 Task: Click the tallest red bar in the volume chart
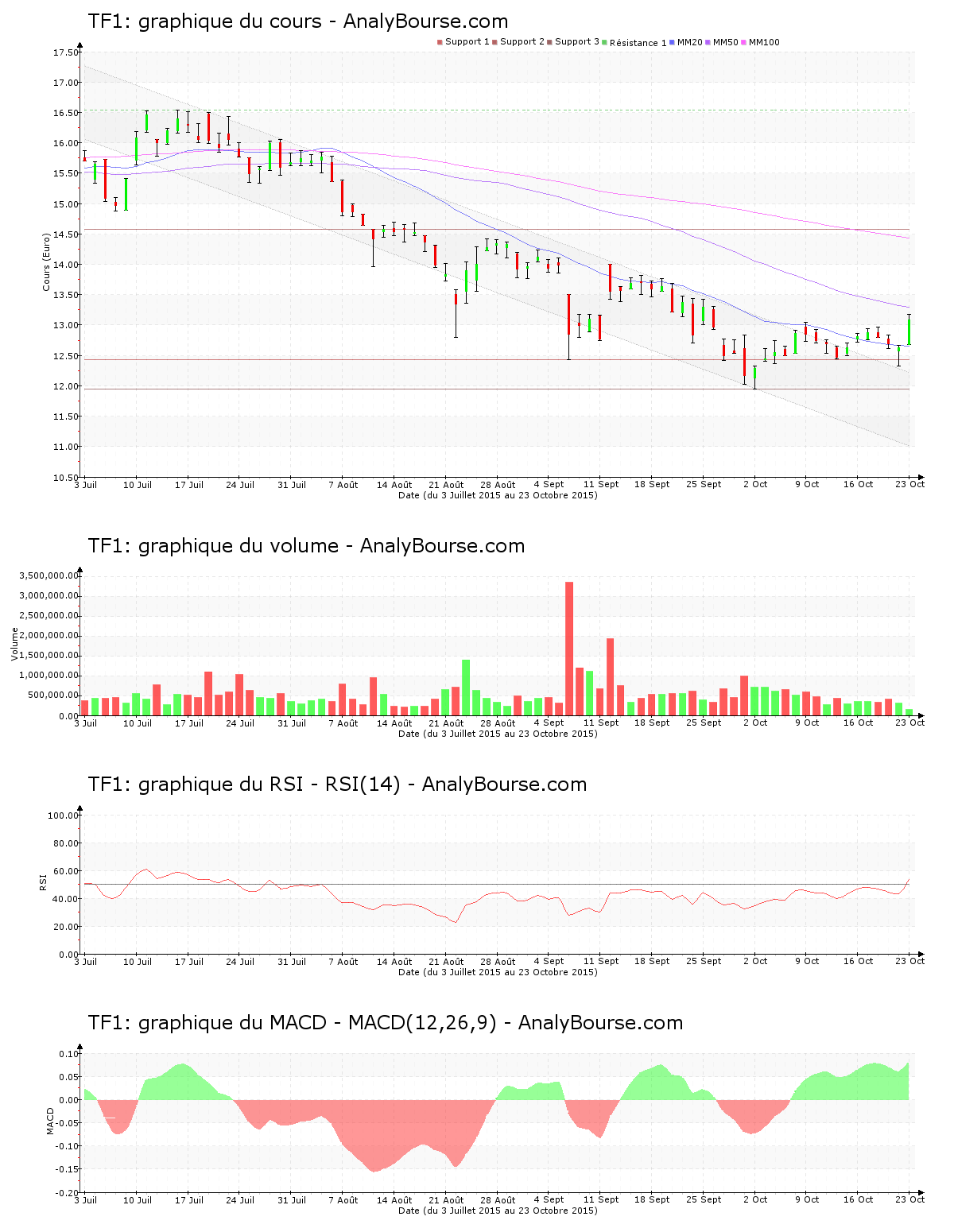[x=569, y=649]
